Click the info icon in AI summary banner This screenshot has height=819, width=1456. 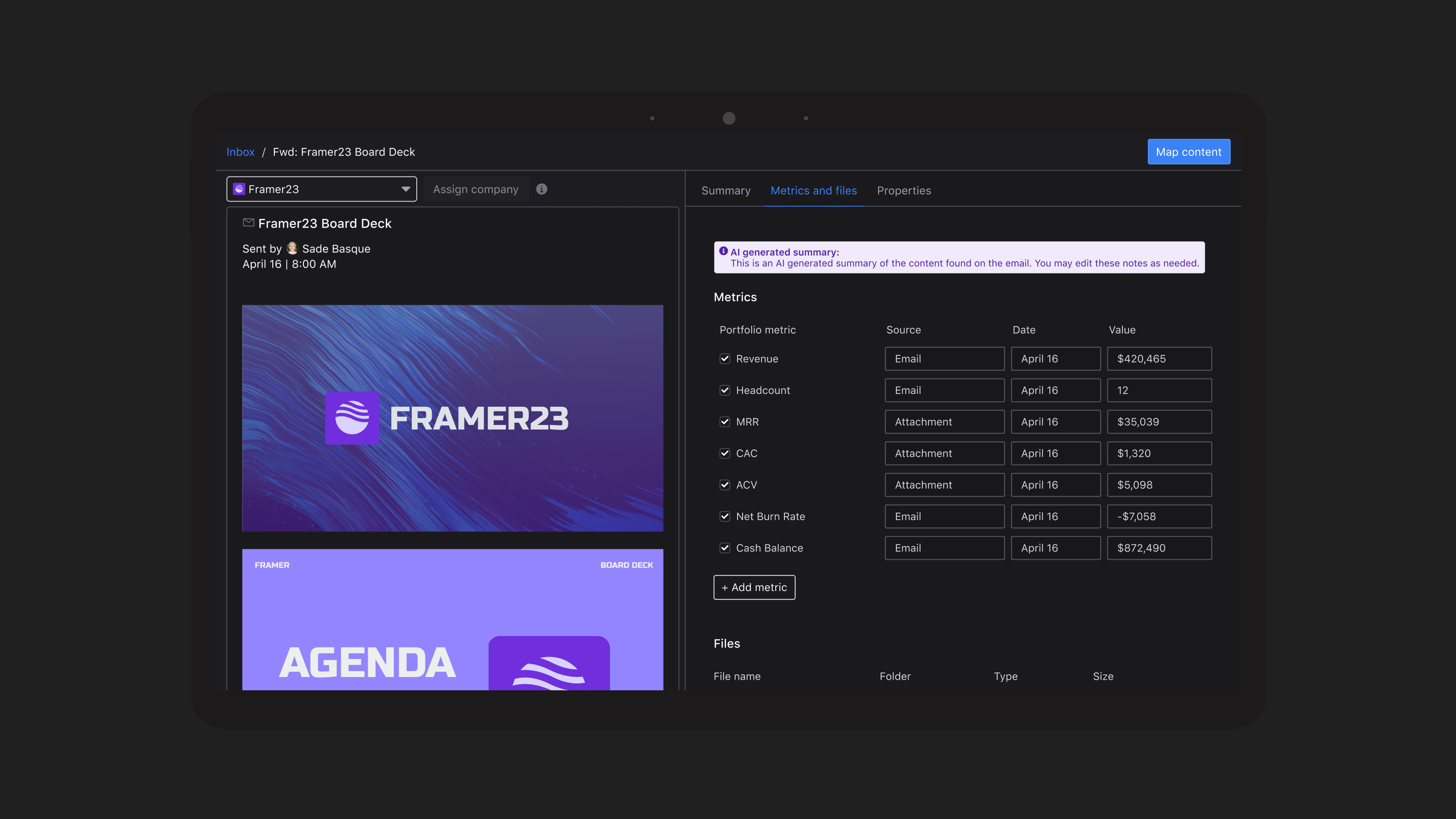click(723, 252)
